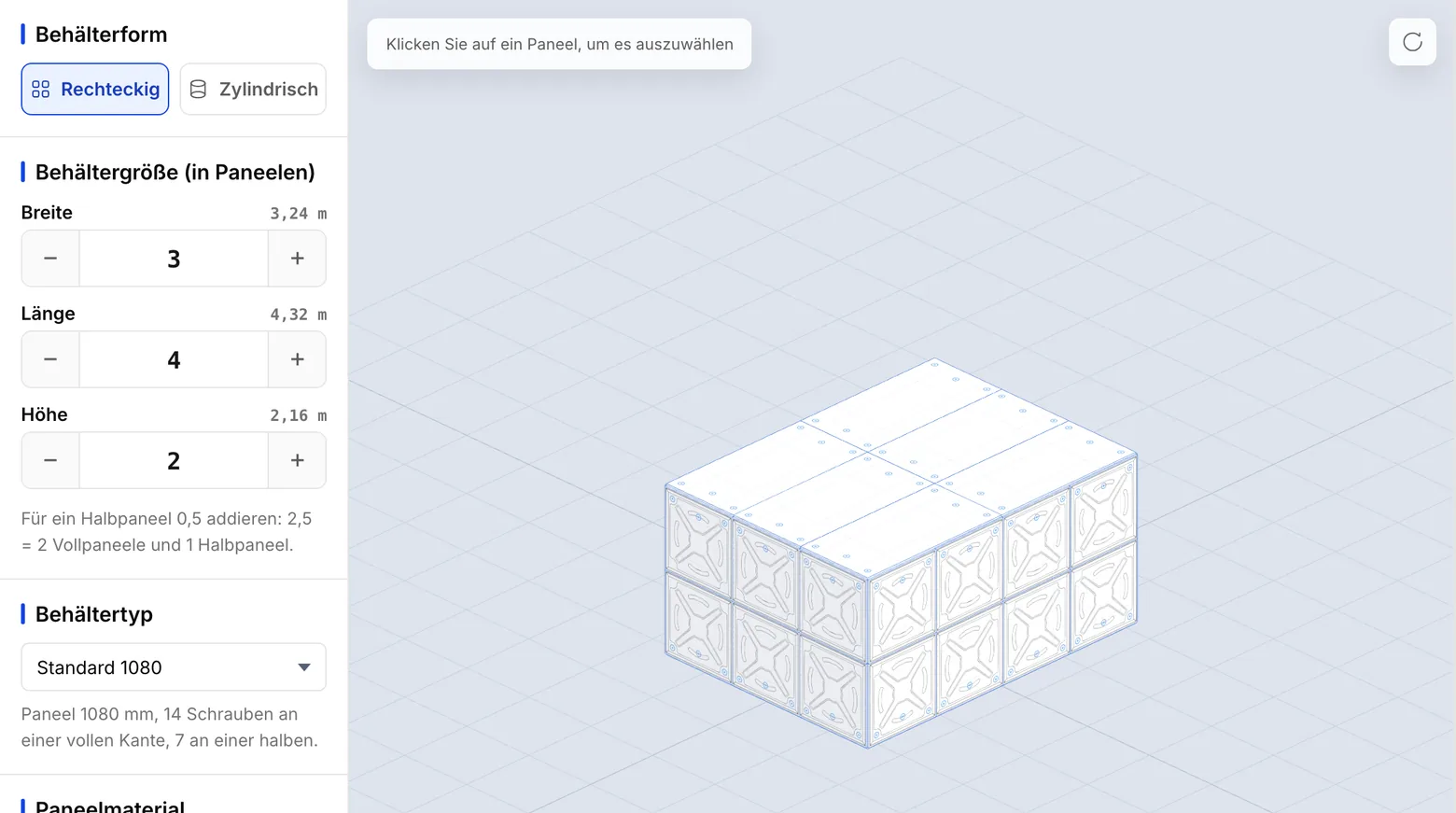The image size is (1456, 813).
Task: Decrease Länge with the minus button
Action: tap(50, 359)
